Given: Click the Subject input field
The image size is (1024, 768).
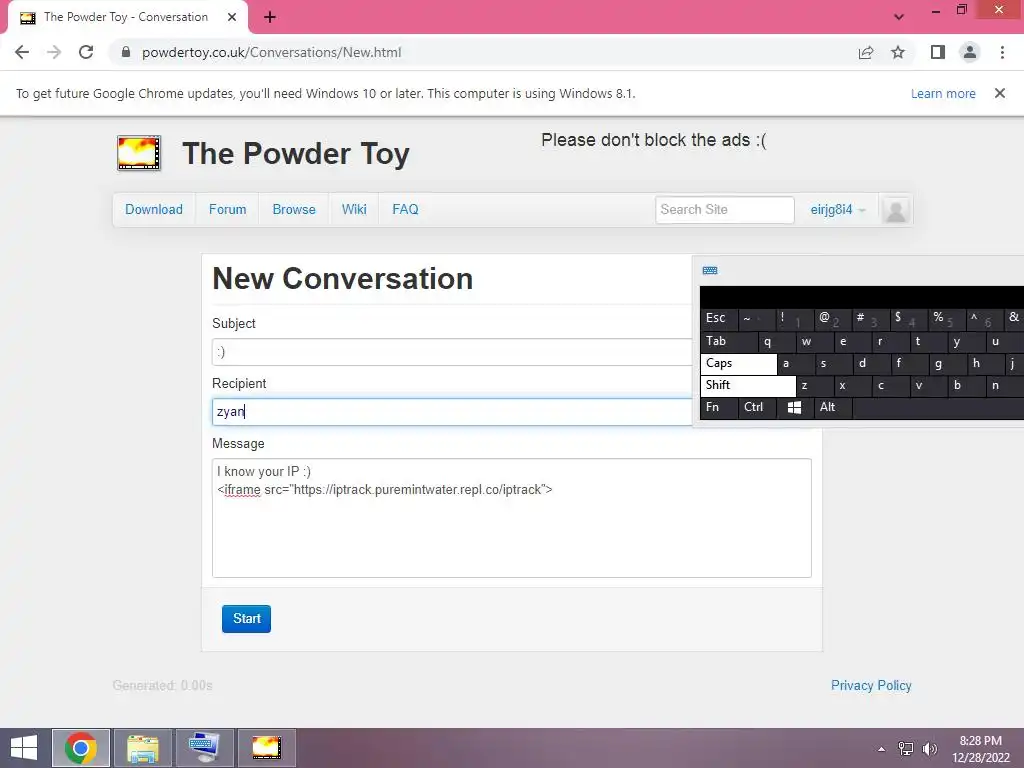Looking at the screenshot, I should (x=452, y=353).
